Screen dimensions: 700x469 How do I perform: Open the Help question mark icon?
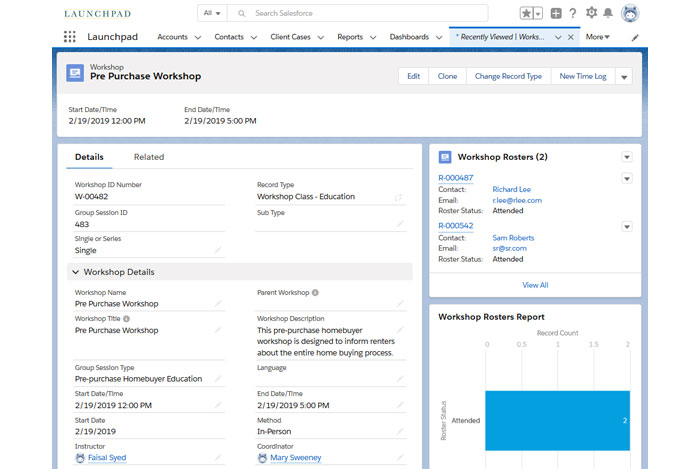pos(573,13)
